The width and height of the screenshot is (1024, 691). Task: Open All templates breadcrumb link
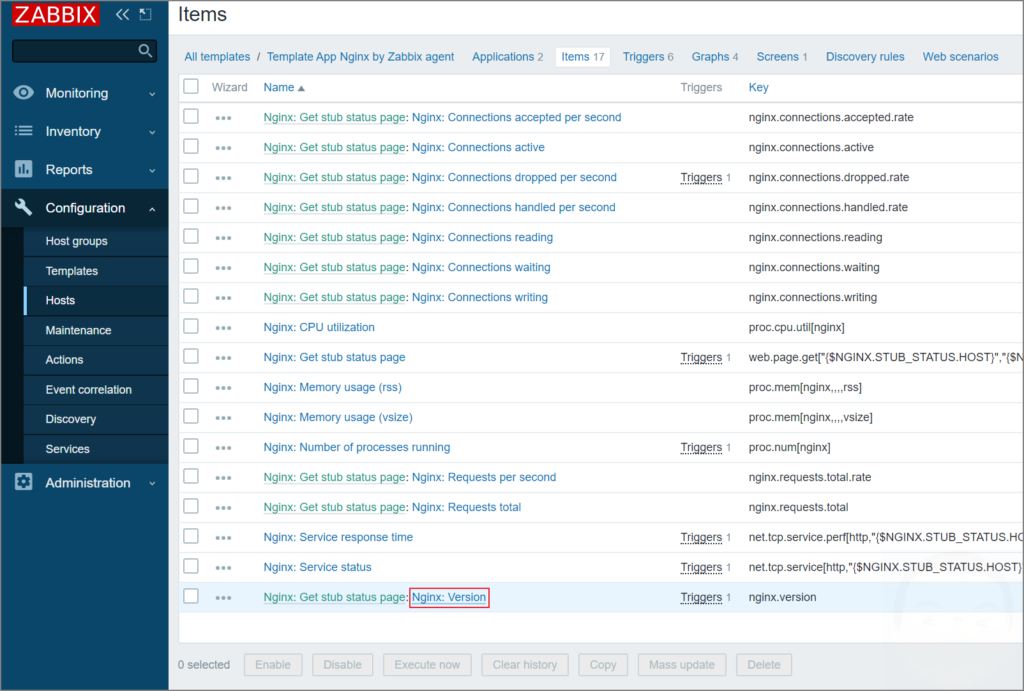217,57
